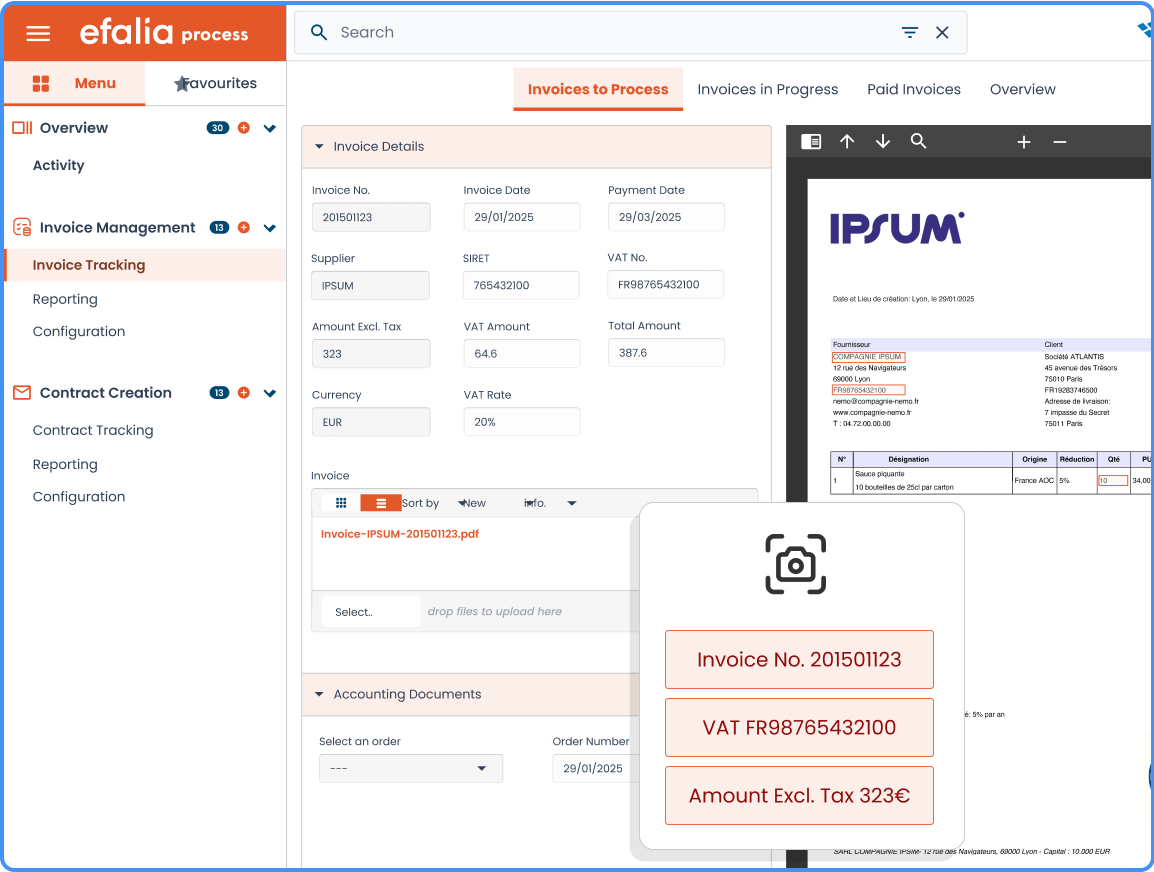Add new item in Invoice Management
Image resolution: width=1154 pixels, height=872 pixels.
(x=244, y=227)
